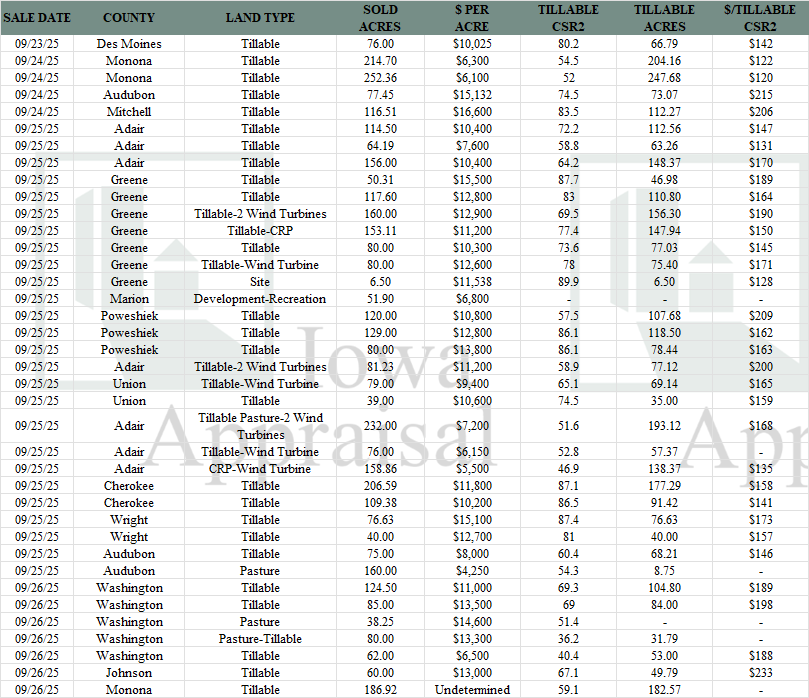Image resolution: width=809 pixels, height=698 pixels.
Task: Select the $13,800 Poweshiek price cell
Action: coord(472,350)
